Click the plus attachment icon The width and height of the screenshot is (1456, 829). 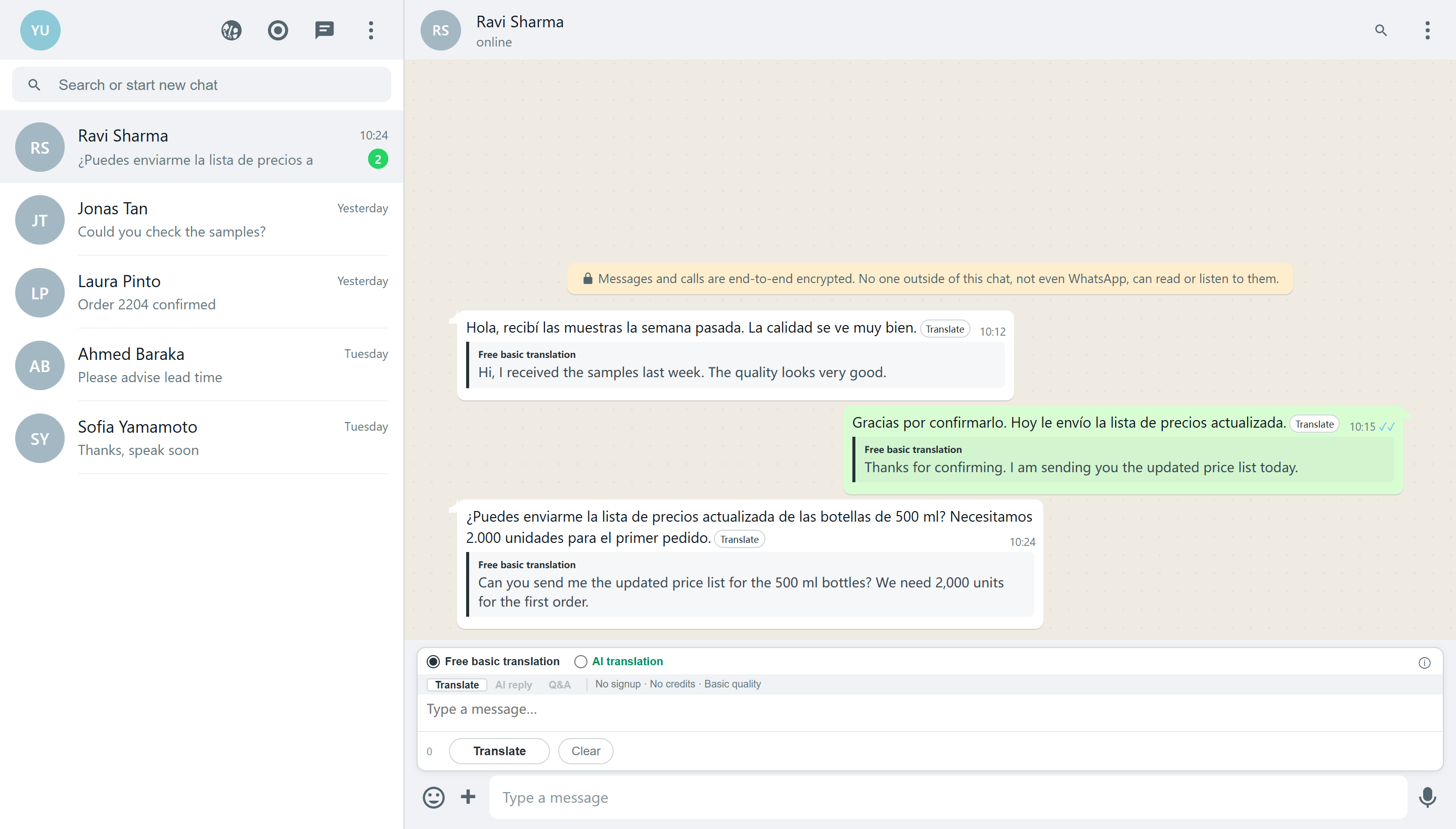(468, 796)
